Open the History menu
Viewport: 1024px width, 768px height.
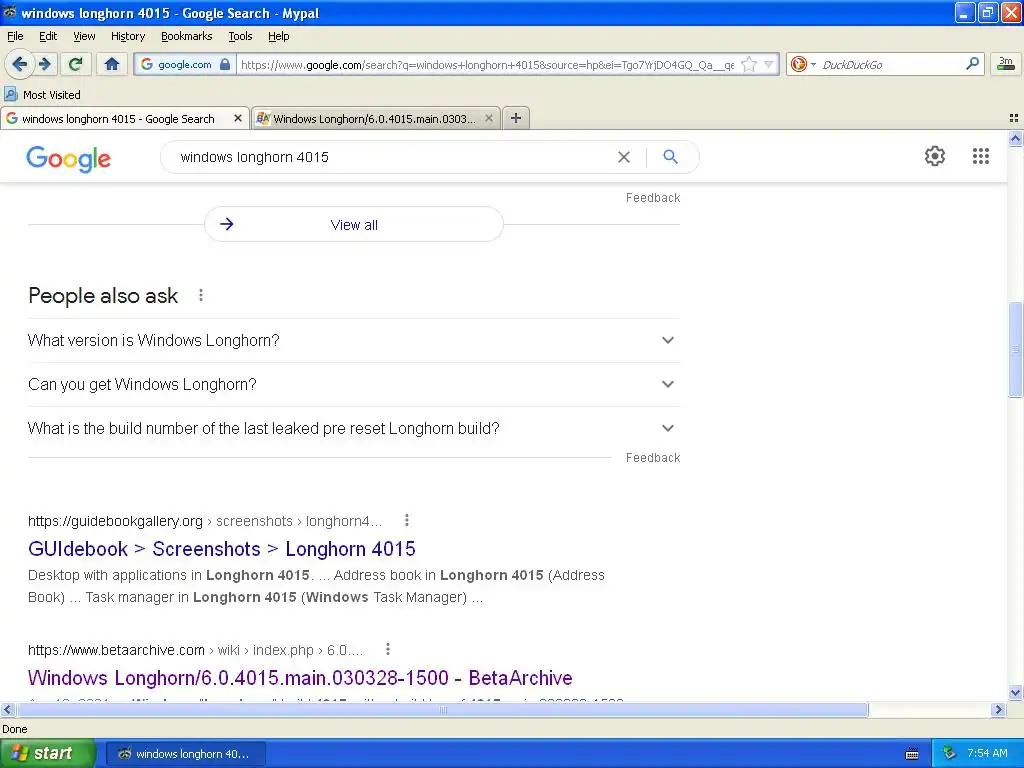[127, 36]
